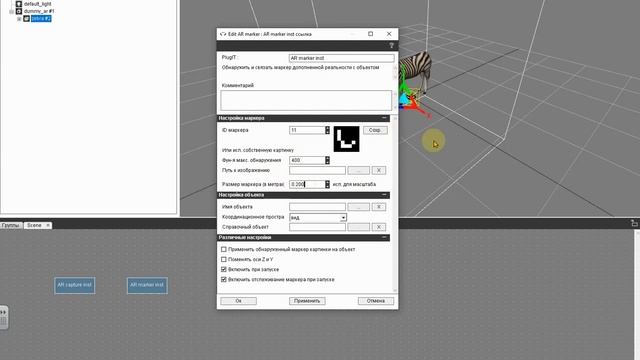Toggle the enable at startup checkbox
The image size is (640, 360).
pyautogui.click(x=224, y=269)
